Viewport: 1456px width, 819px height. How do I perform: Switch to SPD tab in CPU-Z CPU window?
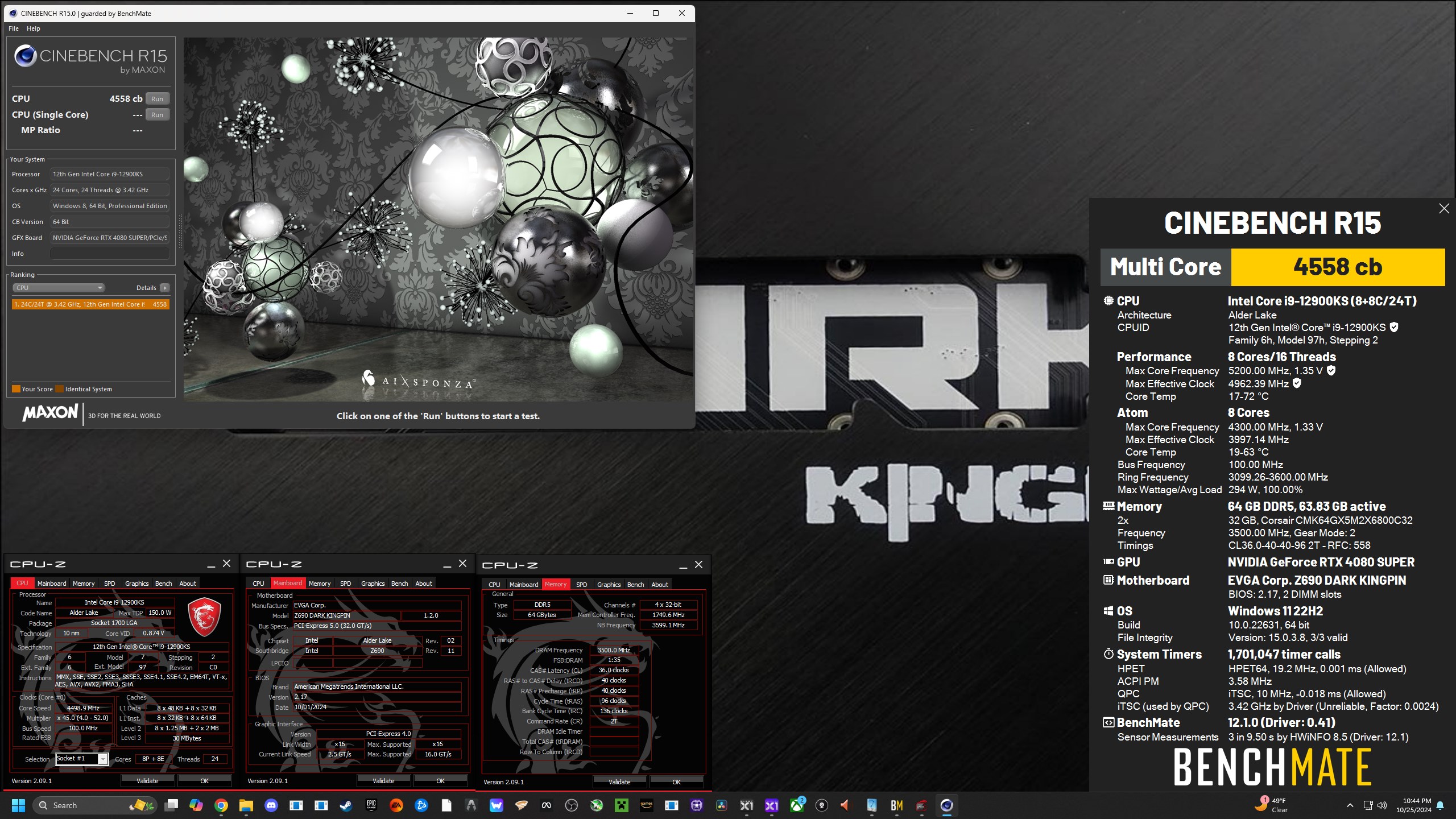pos(110,584)
